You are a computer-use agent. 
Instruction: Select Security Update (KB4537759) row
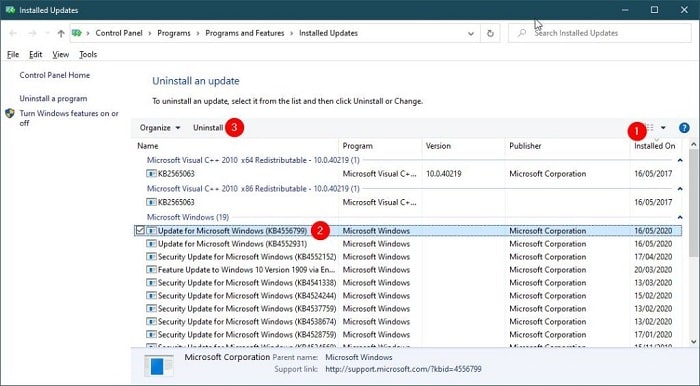point(408,309)
